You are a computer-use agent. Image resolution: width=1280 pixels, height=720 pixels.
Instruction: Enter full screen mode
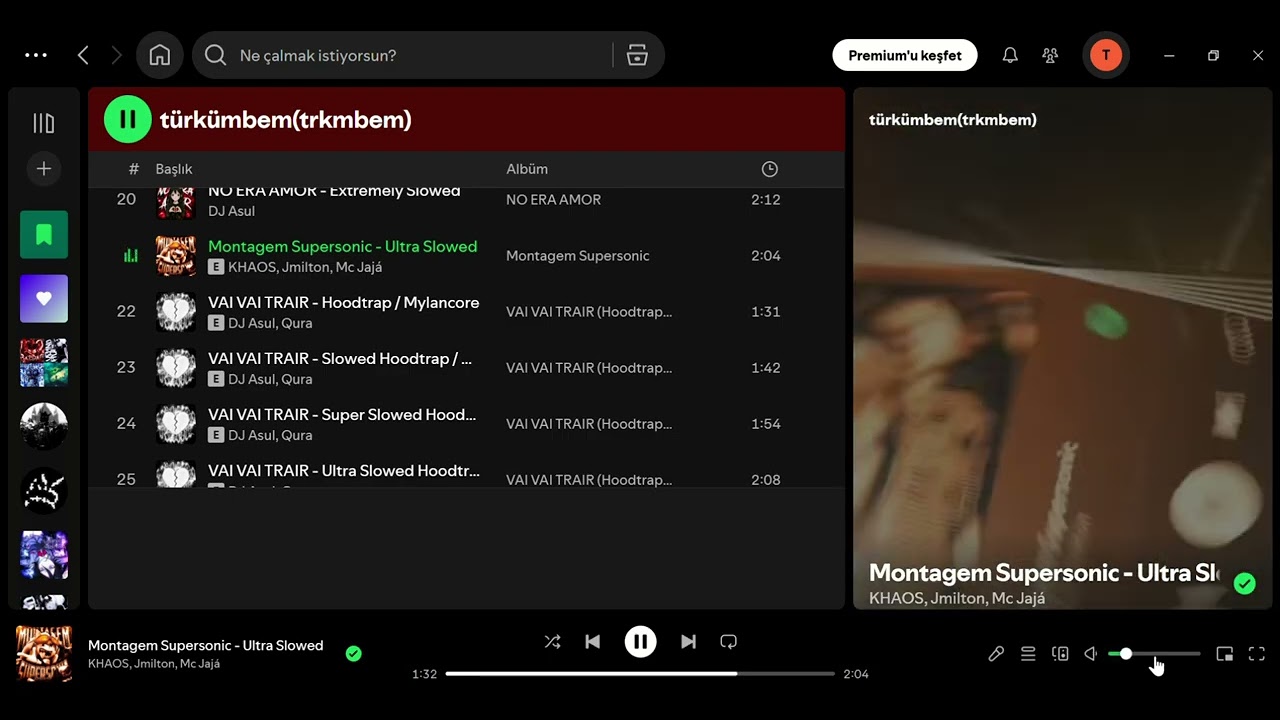coord(1257,654)
